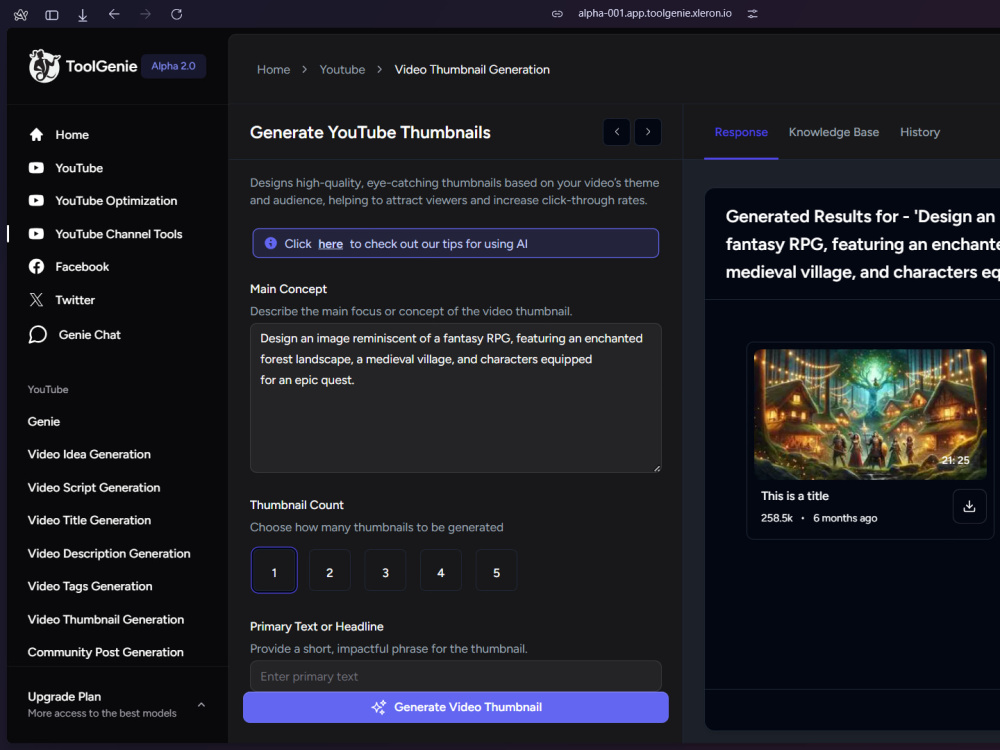Open the Genie sidebar item
This screenshot has width=1000, height=750.
click(x=43, y=421)
